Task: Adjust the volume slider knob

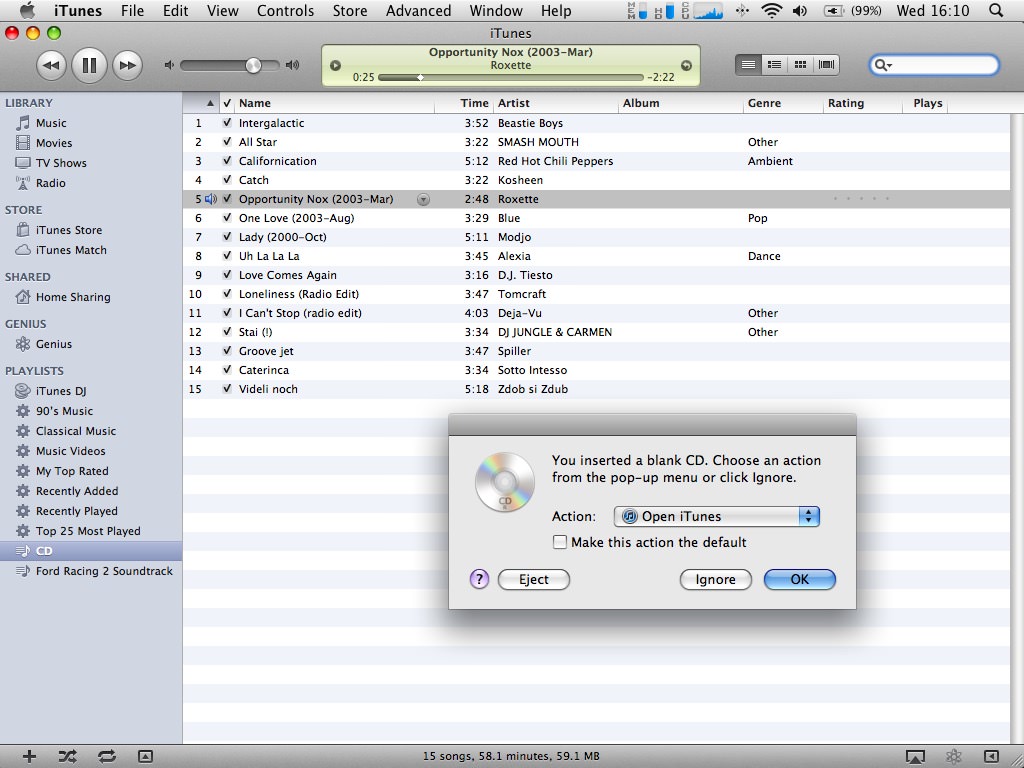Action: [x=253, y=65]
